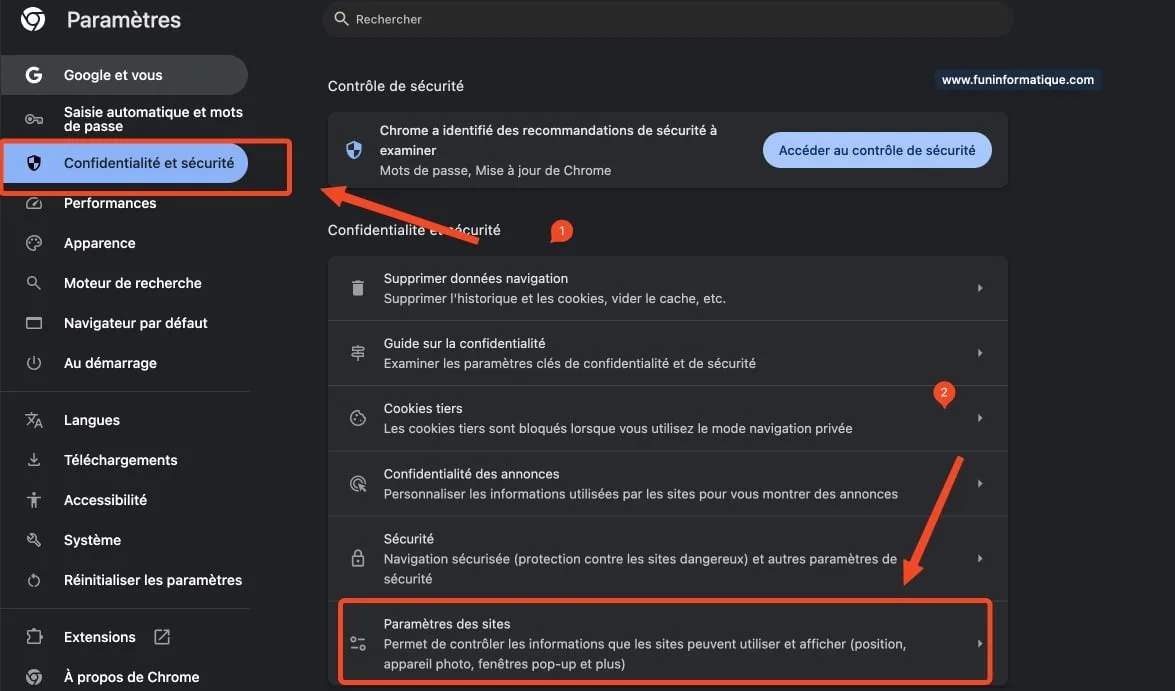Click the Rechercher search field

(x=600, y=18)
